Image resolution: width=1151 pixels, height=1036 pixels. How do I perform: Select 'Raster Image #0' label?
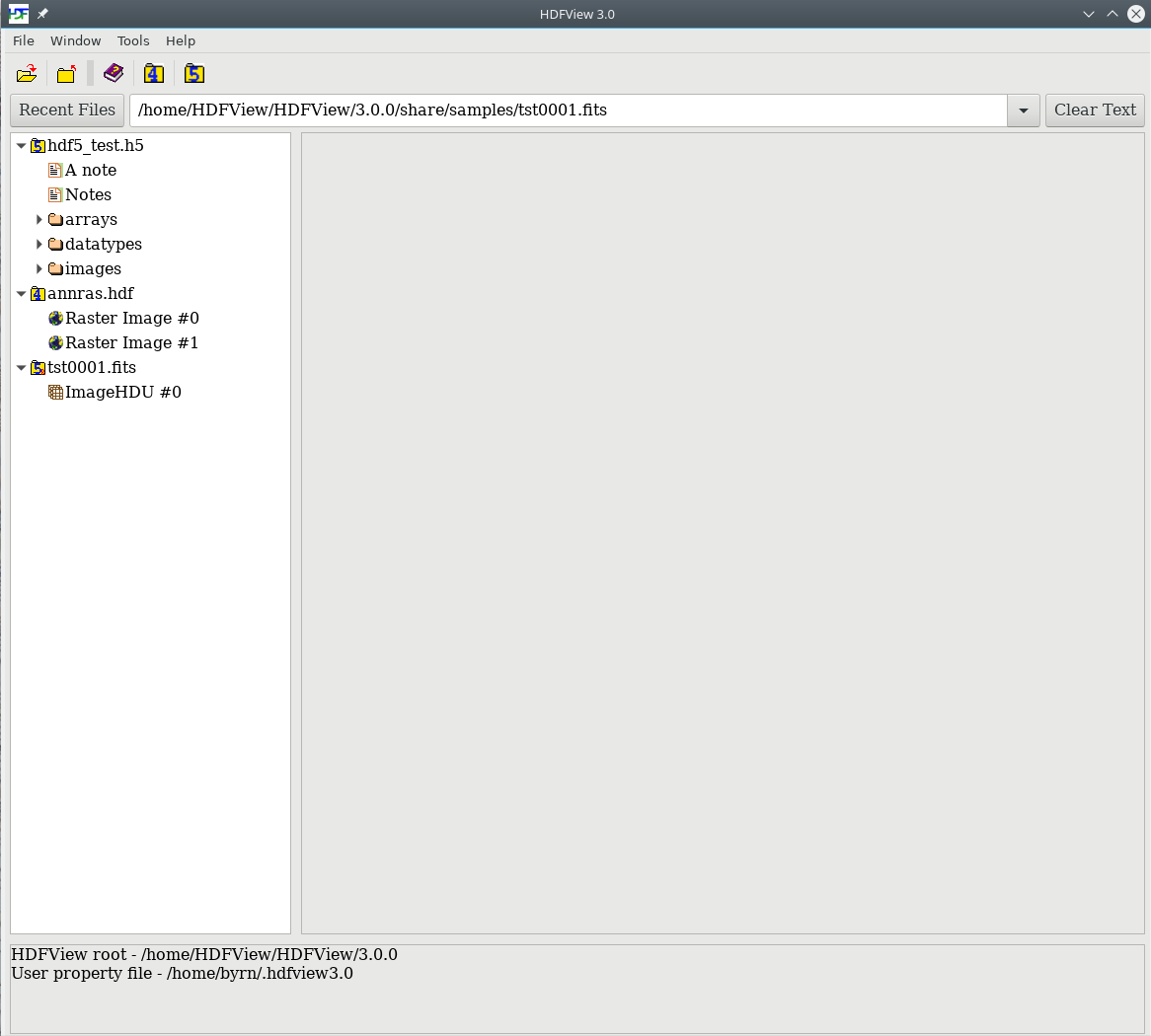coord(132,319)
